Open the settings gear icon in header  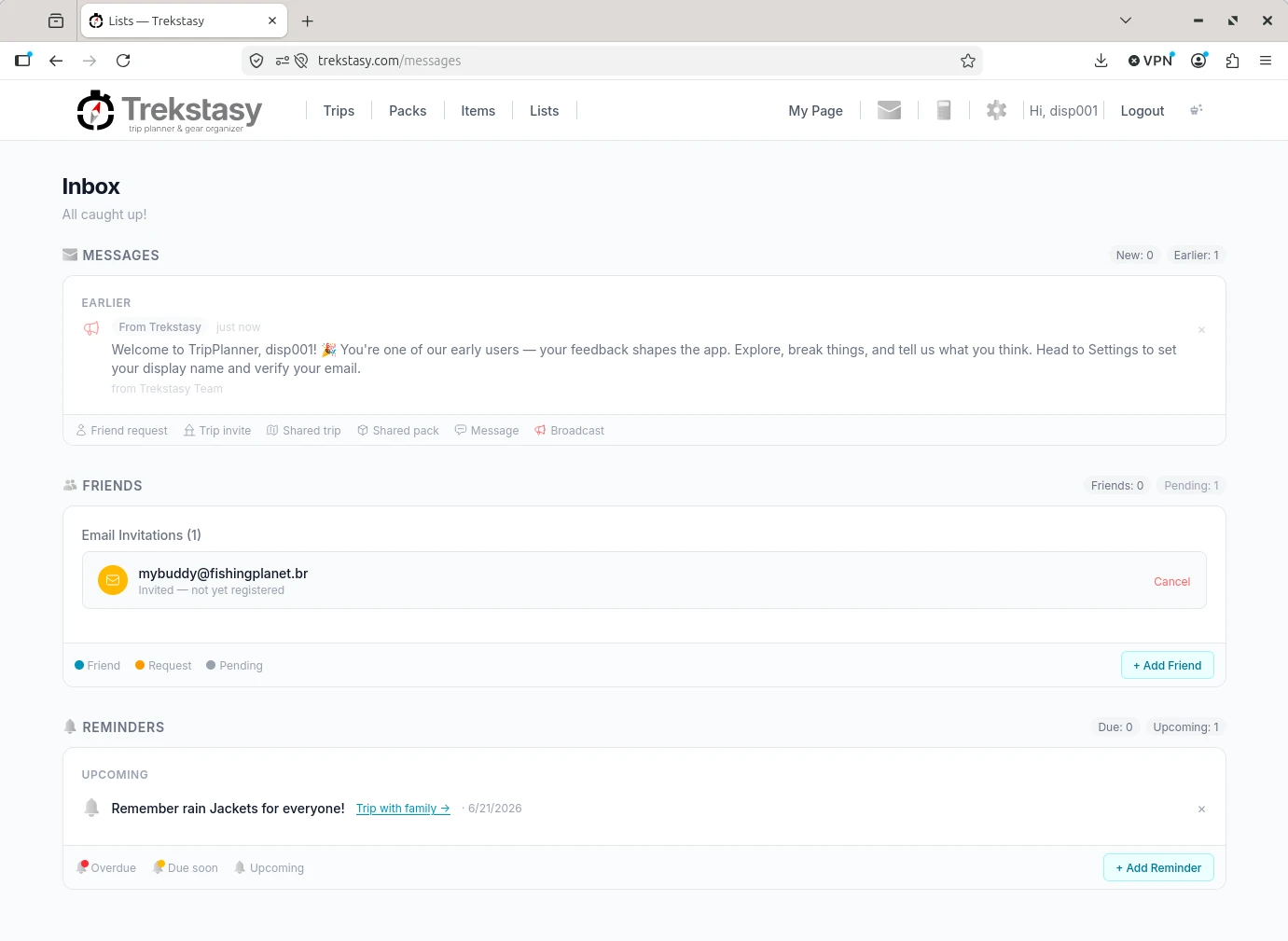[x=996, y=110]
